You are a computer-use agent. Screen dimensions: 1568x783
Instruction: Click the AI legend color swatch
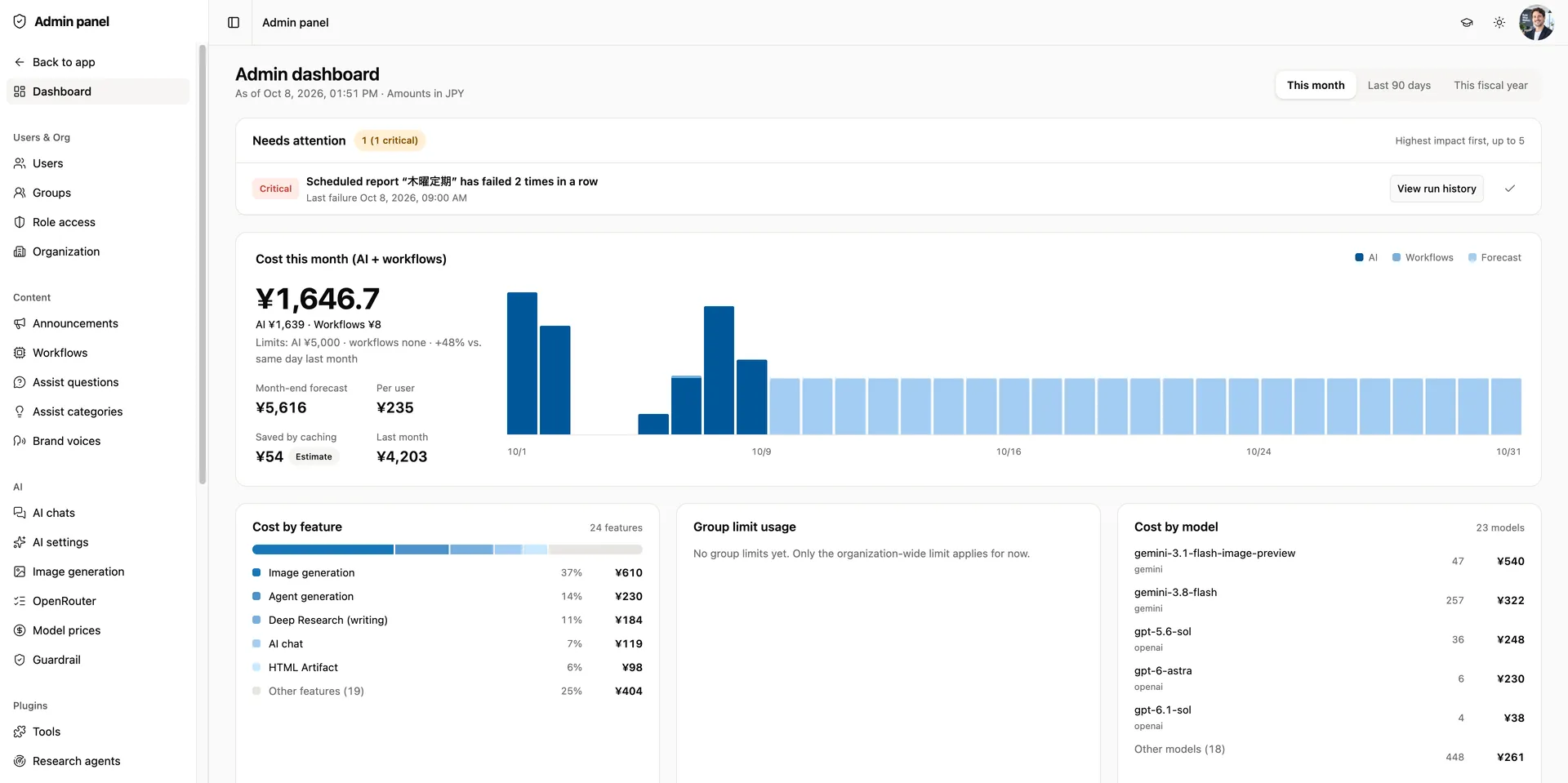click(x=1359, y=257)
